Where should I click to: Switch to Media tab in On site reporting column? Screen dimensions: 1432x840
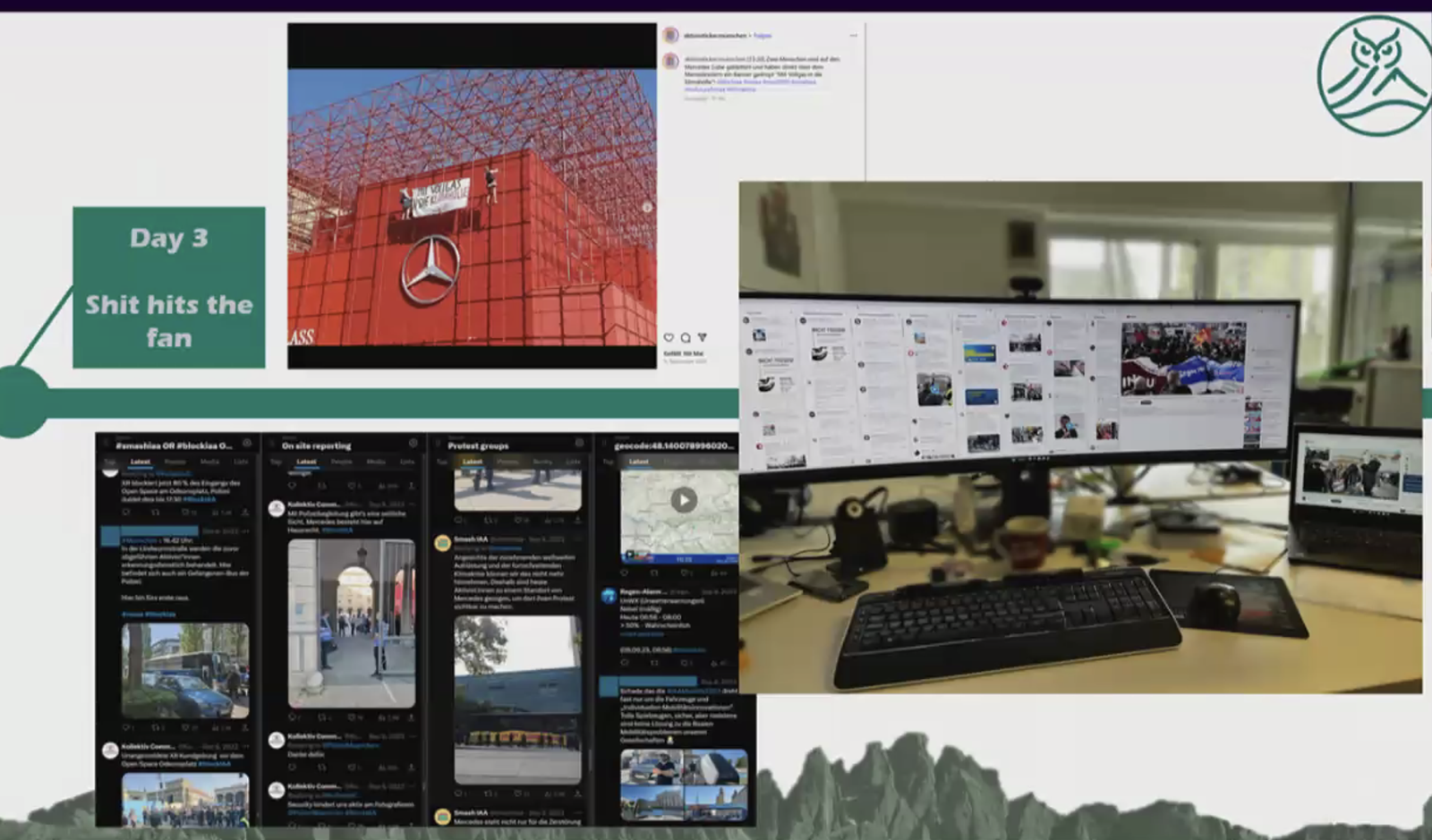[x=376, y=462]
